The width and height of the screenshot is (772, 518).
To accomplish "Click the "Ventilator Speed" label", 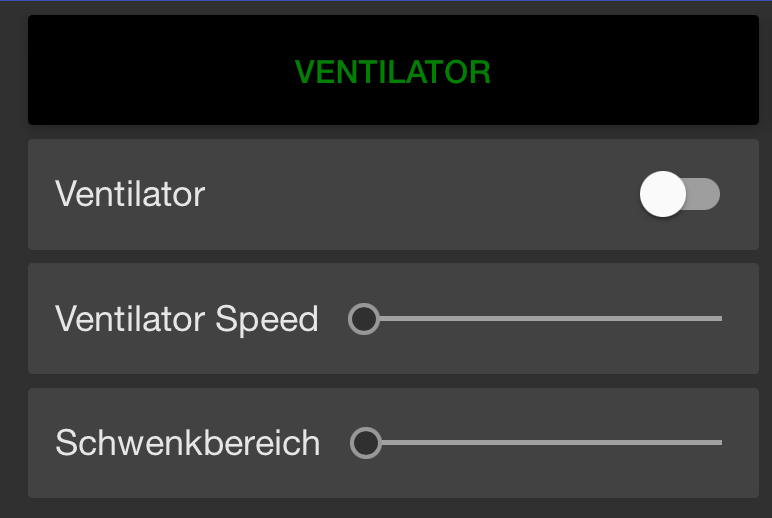I will click(187, 319).
